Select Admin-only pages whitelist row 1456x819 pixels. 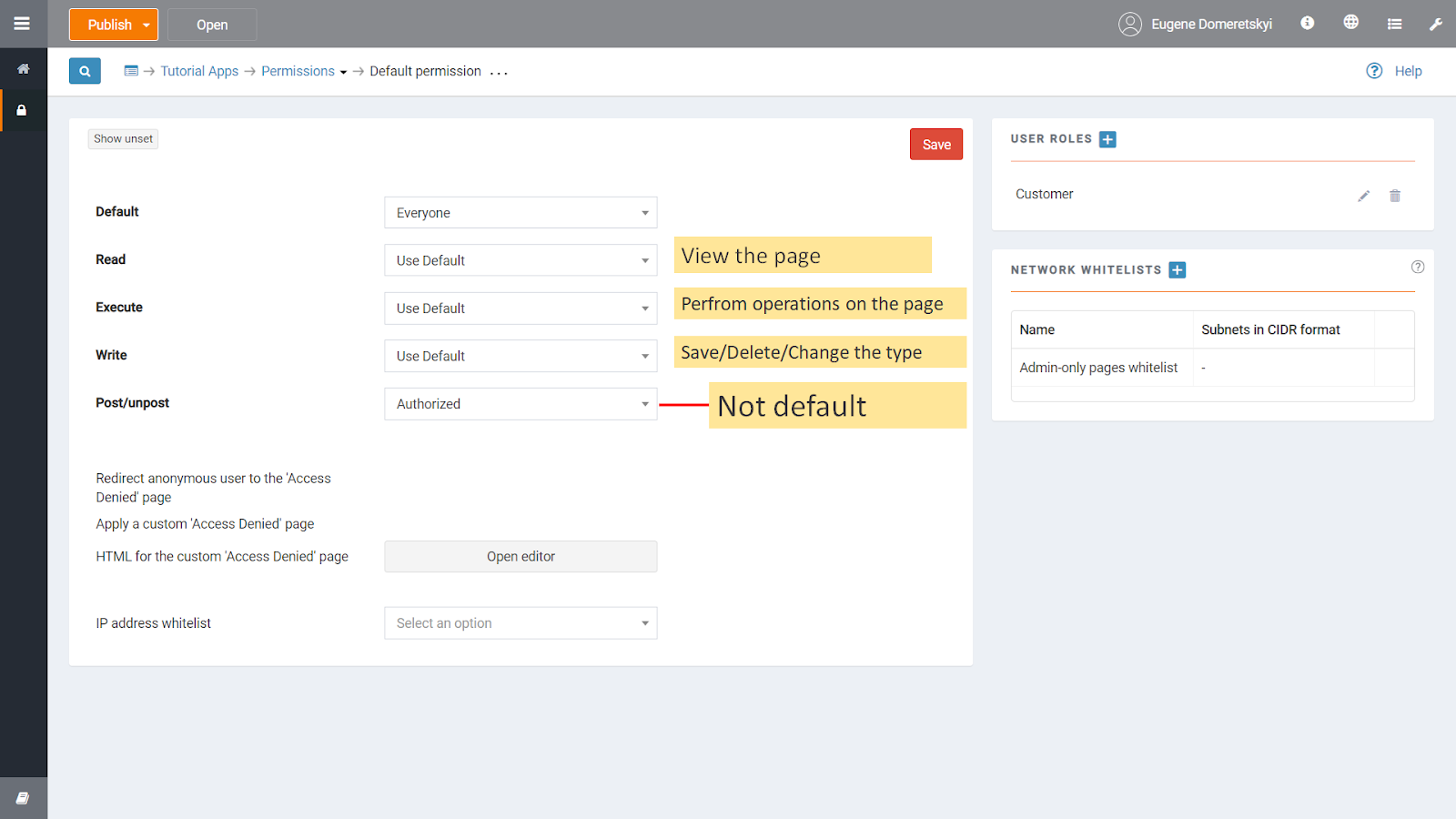[1098, 368]
